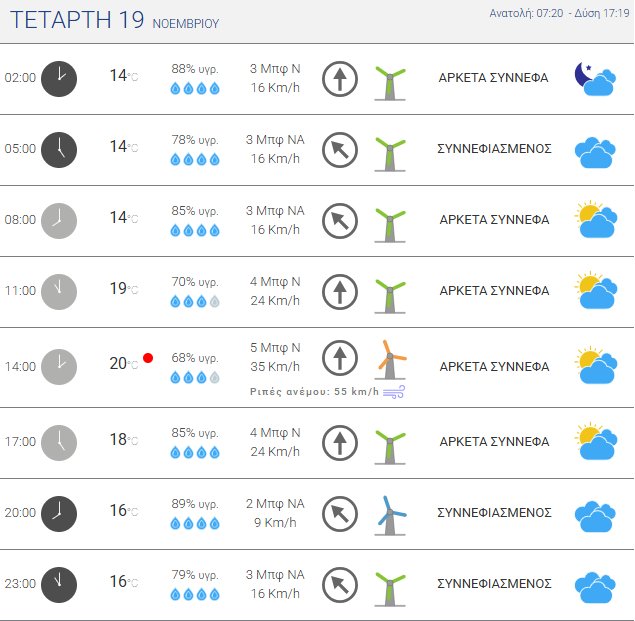Click the ΤΕΤΑΡΤΗ 19 date heading

[x=76, y=20]
